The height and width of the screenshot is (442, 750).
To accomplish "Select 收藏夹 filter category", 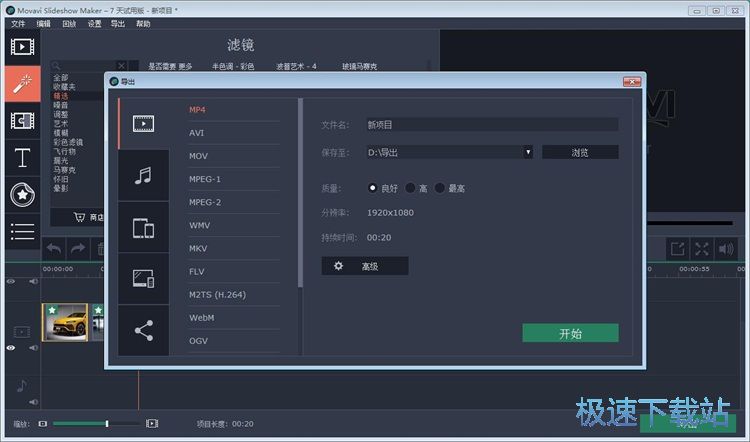I will [x=64, y=87].
